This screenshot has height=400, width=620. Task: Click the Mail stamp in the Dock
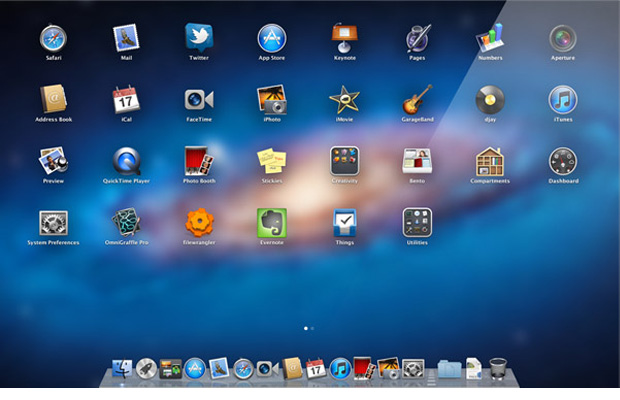point(219,368)
